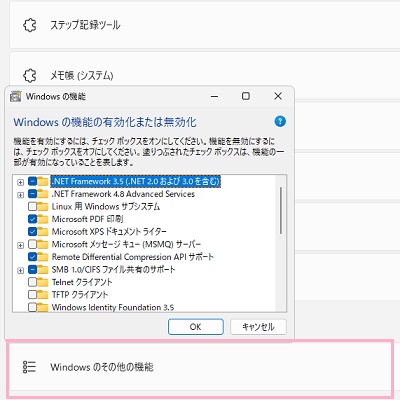Click the Windows Features title bar icon

[x=16, y=96]
